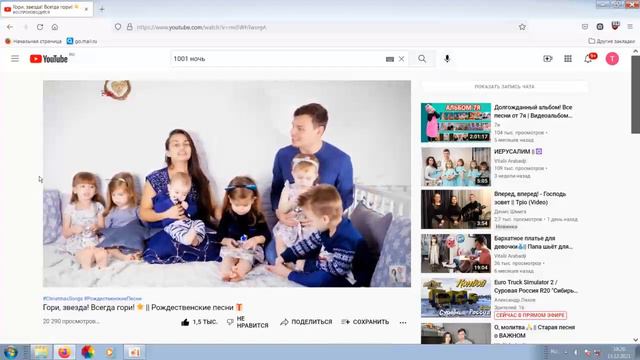Open the go.mail.ru bookmark

pos(82,41)
